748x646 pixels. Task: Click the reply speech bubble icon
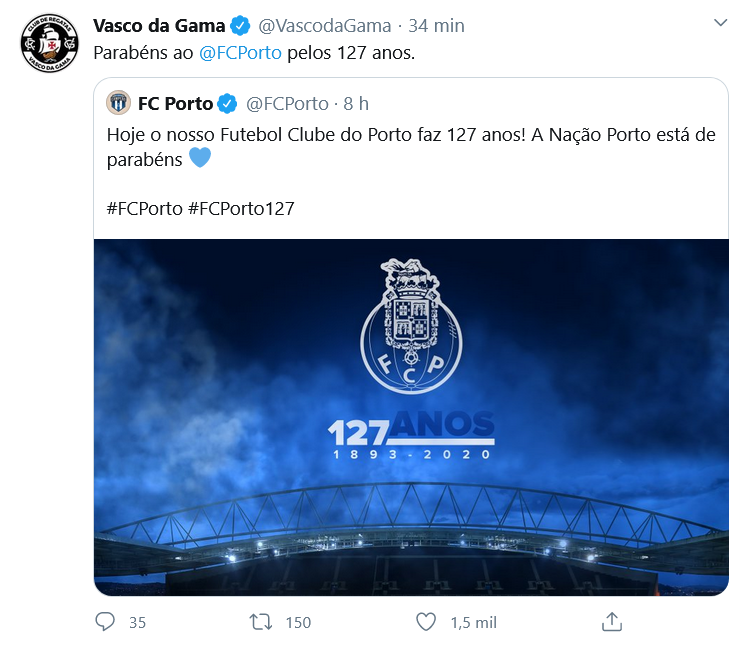pos(105,622)
